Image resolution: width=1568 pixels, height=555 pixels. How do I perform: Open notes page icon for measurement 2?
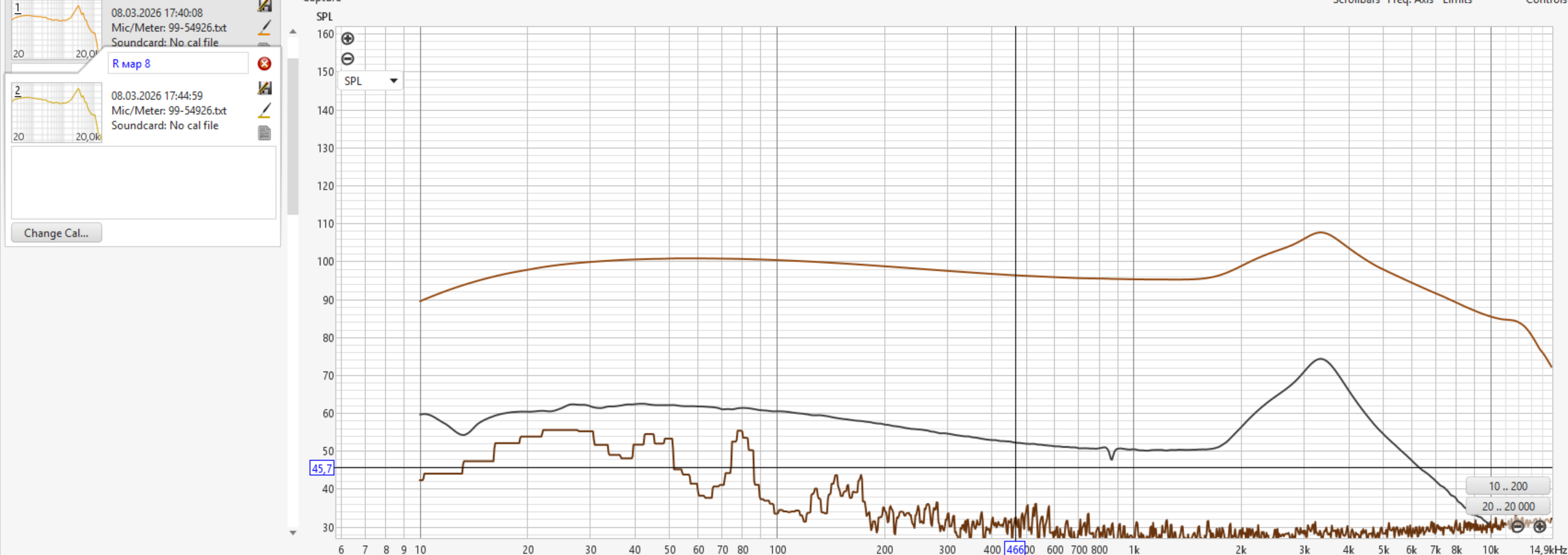264,133
